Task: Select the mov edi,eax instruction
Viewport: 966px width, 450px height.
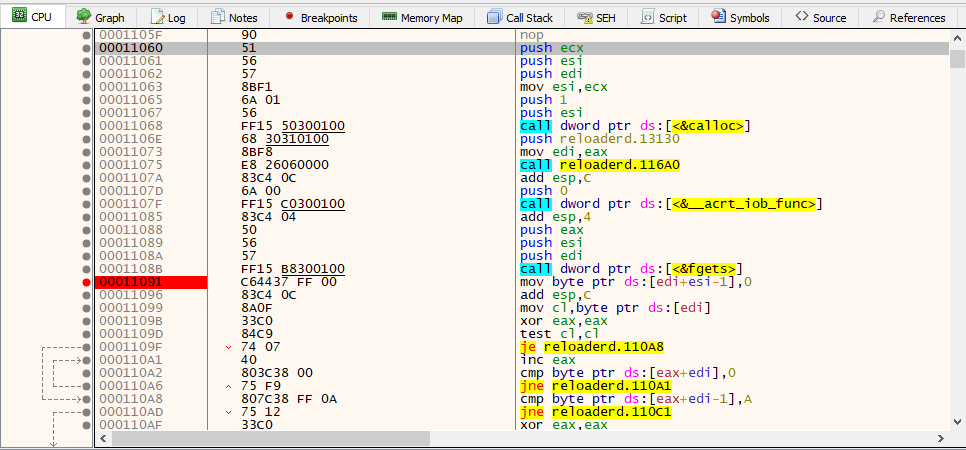Action: (x=564, y=152)
